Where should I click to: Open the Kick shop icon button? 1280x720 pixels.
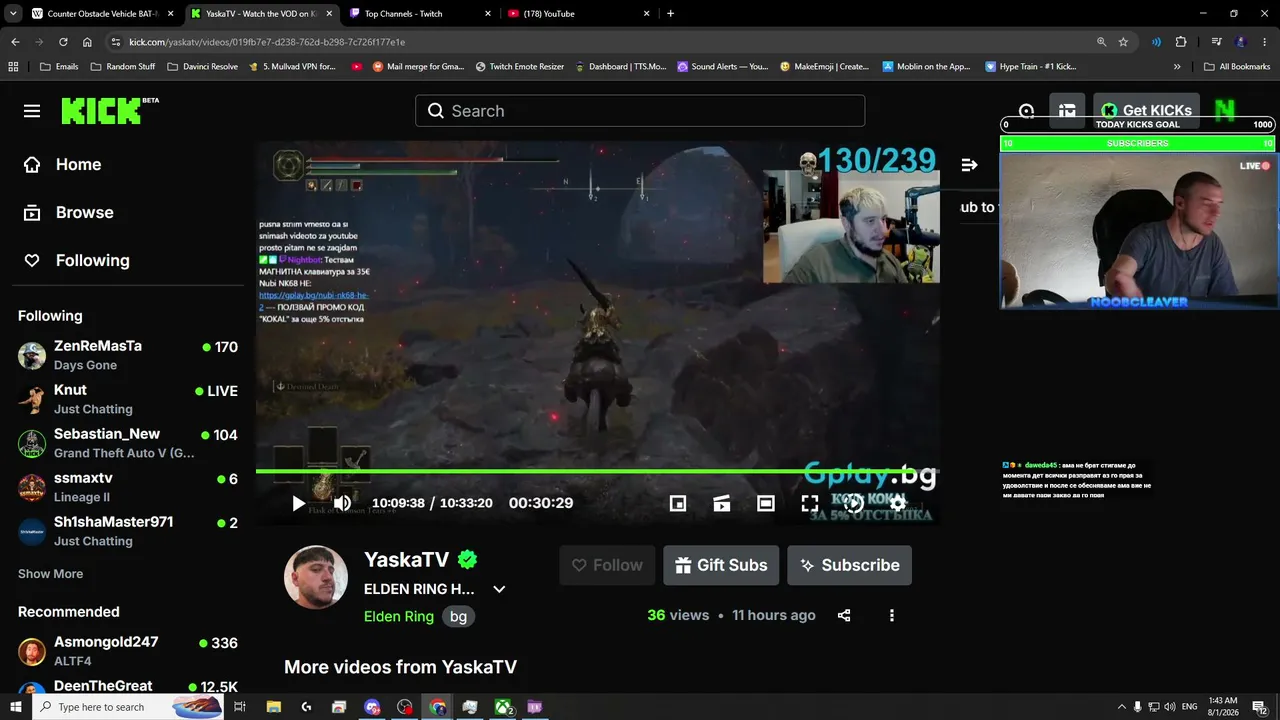(1067, 111)
